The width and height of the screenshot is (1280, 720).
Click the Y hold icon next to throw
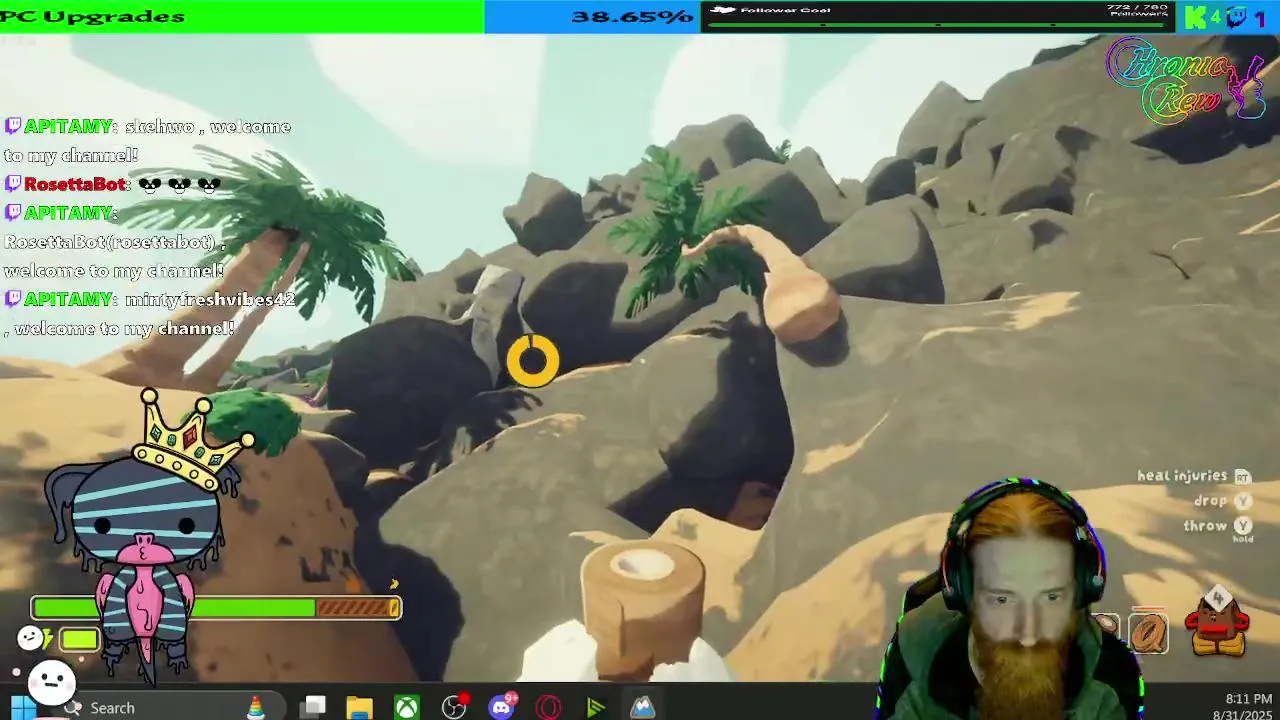1243,528
